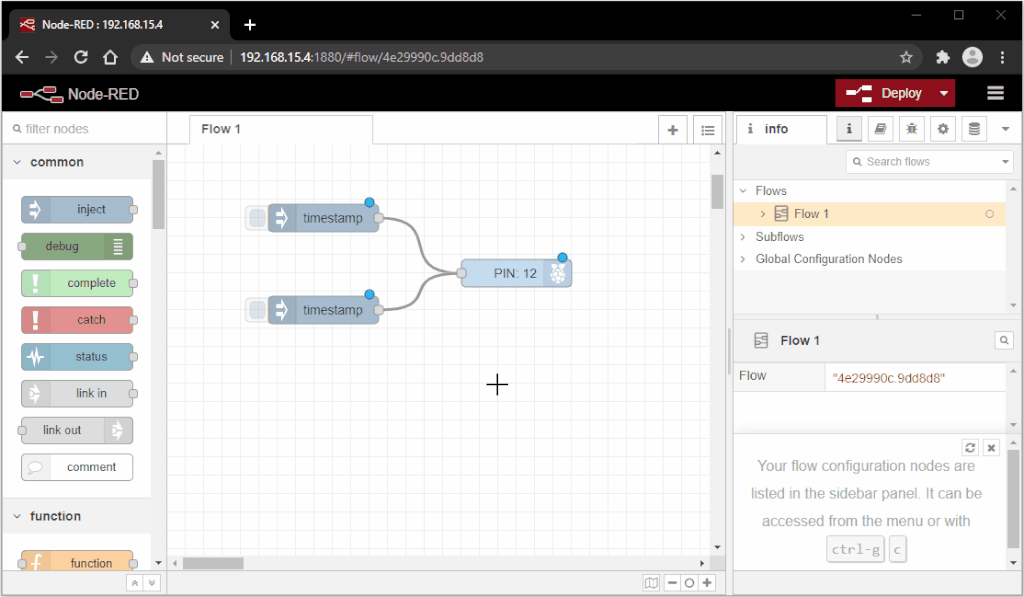This screenshot has width=1024, height=597.
Task: Select the upper timestamp node
Action: click(x=323, y=218)
